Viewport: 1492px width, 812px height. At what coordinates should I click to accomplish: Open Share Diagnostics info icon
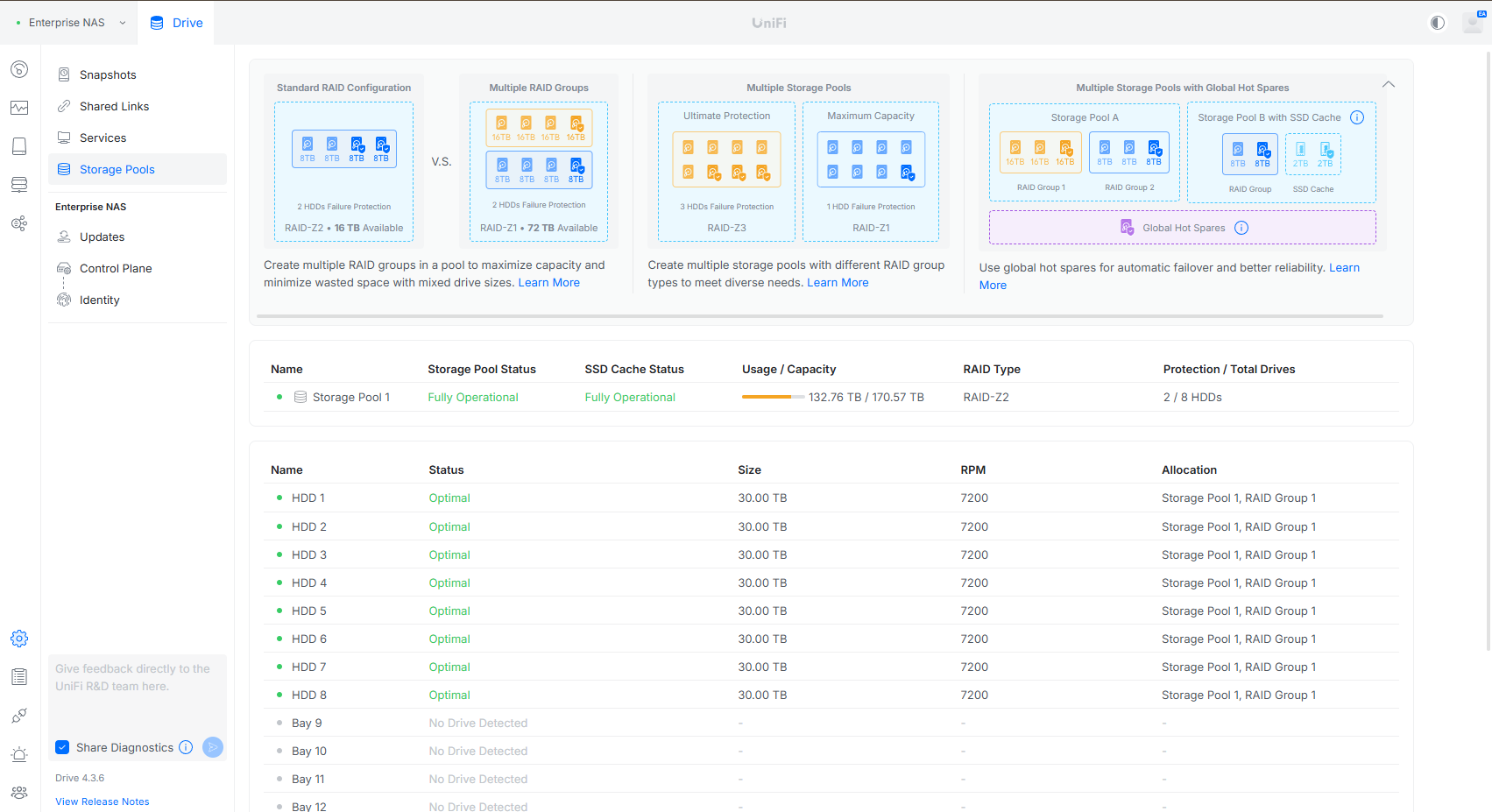pos(186,747)
